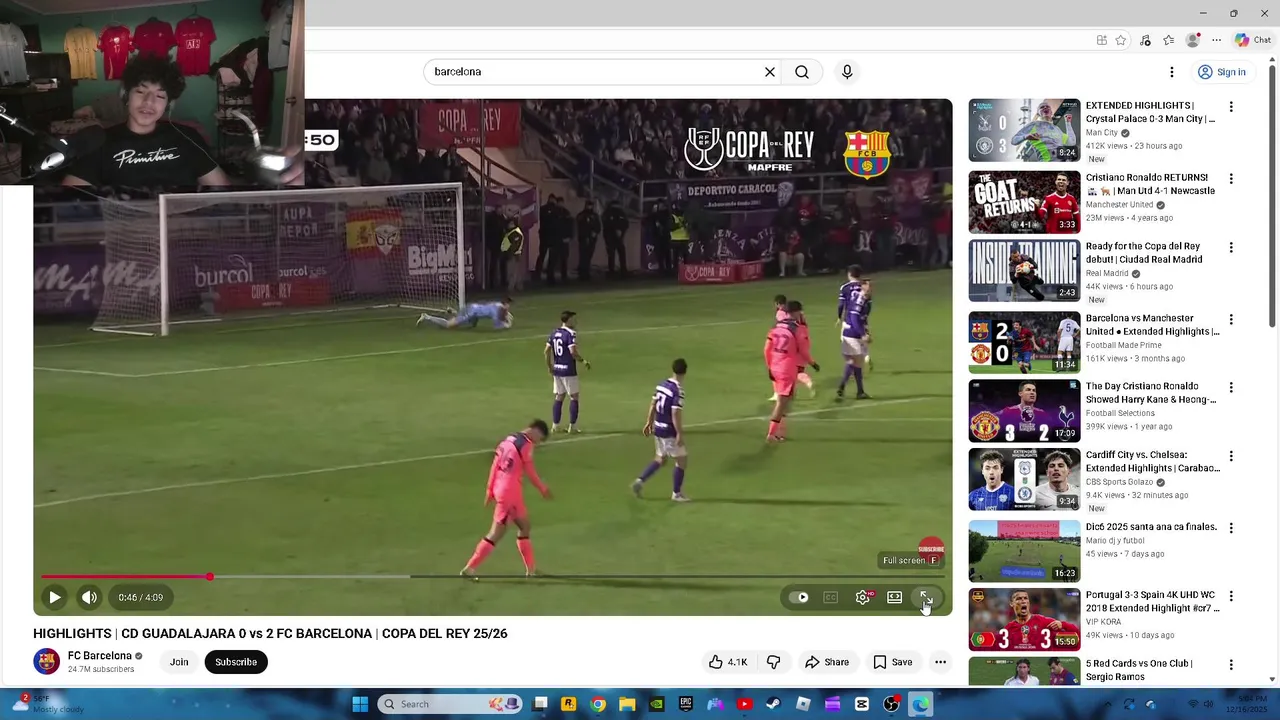Open Edge Settings and more (three dots)
The height and width of the screenshot is (720, 1280).
tap(1217, 40)
